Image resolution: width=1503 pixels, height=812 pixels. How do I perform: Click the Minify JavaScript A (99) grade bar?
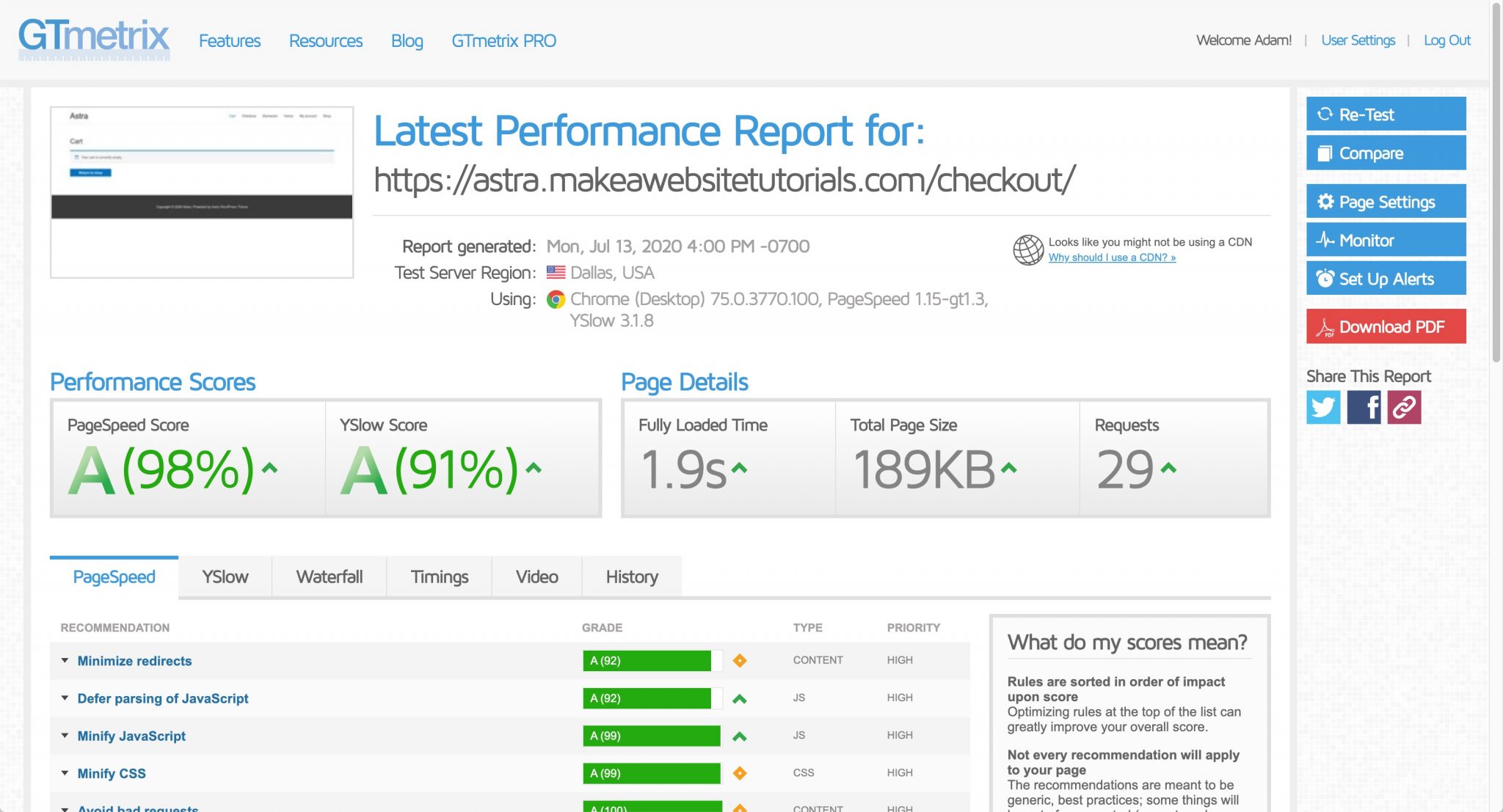tap(652, 736)
